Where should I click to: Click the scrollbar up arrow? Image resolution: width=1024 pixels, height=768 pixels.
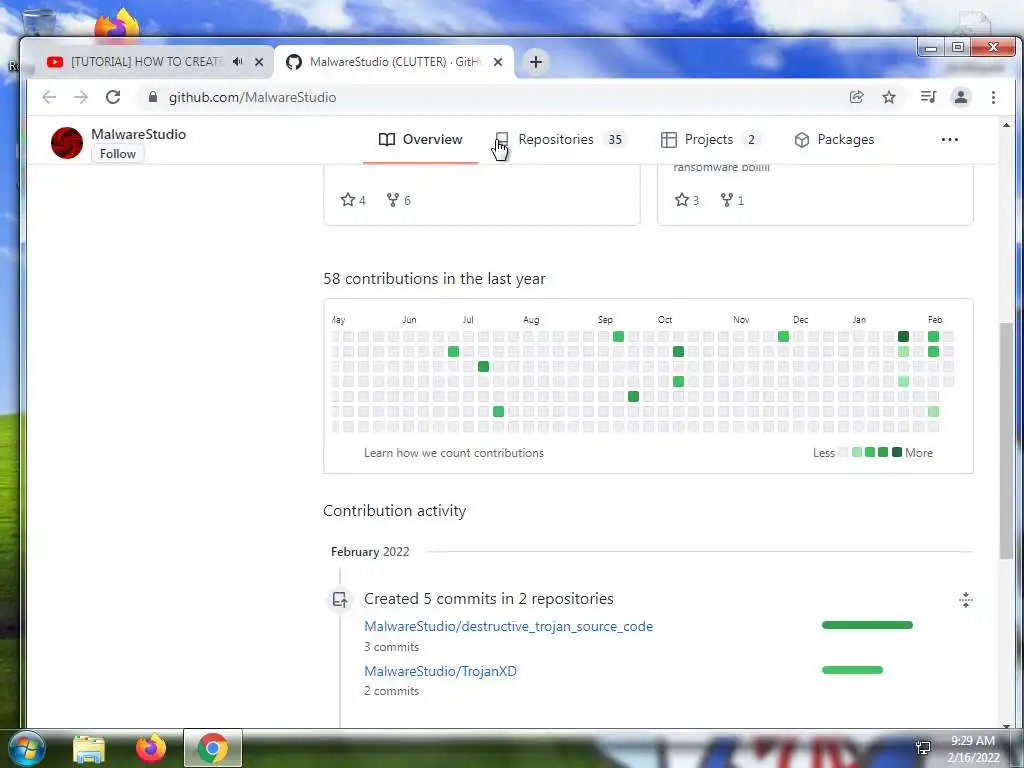tap(1006, 125)
